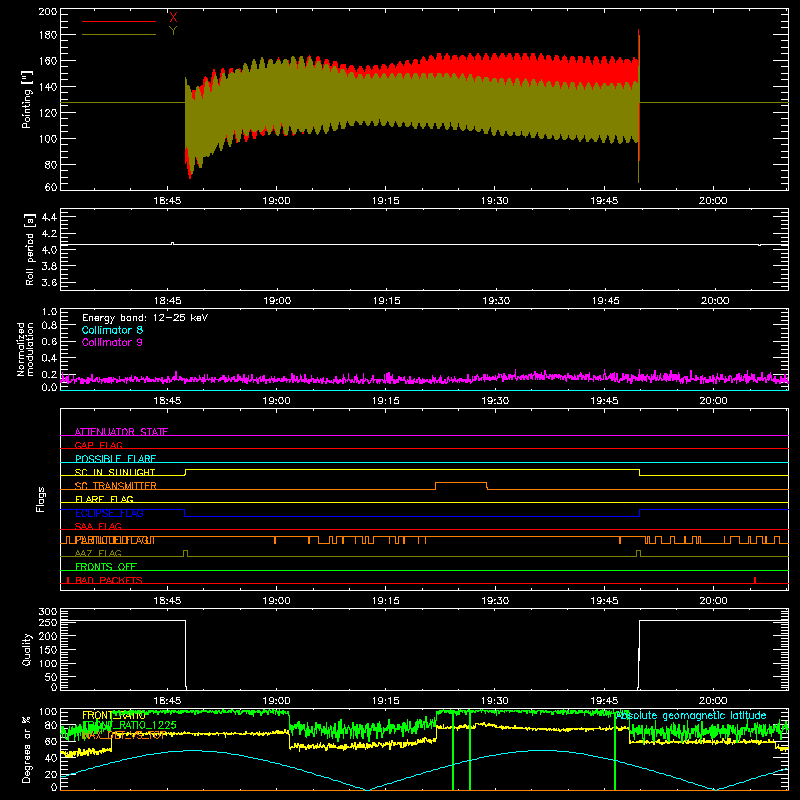This screenshot has height=800, width=800.
Task: Click the 19:00 tick under Quality plot
Action: tap(276, 701)
